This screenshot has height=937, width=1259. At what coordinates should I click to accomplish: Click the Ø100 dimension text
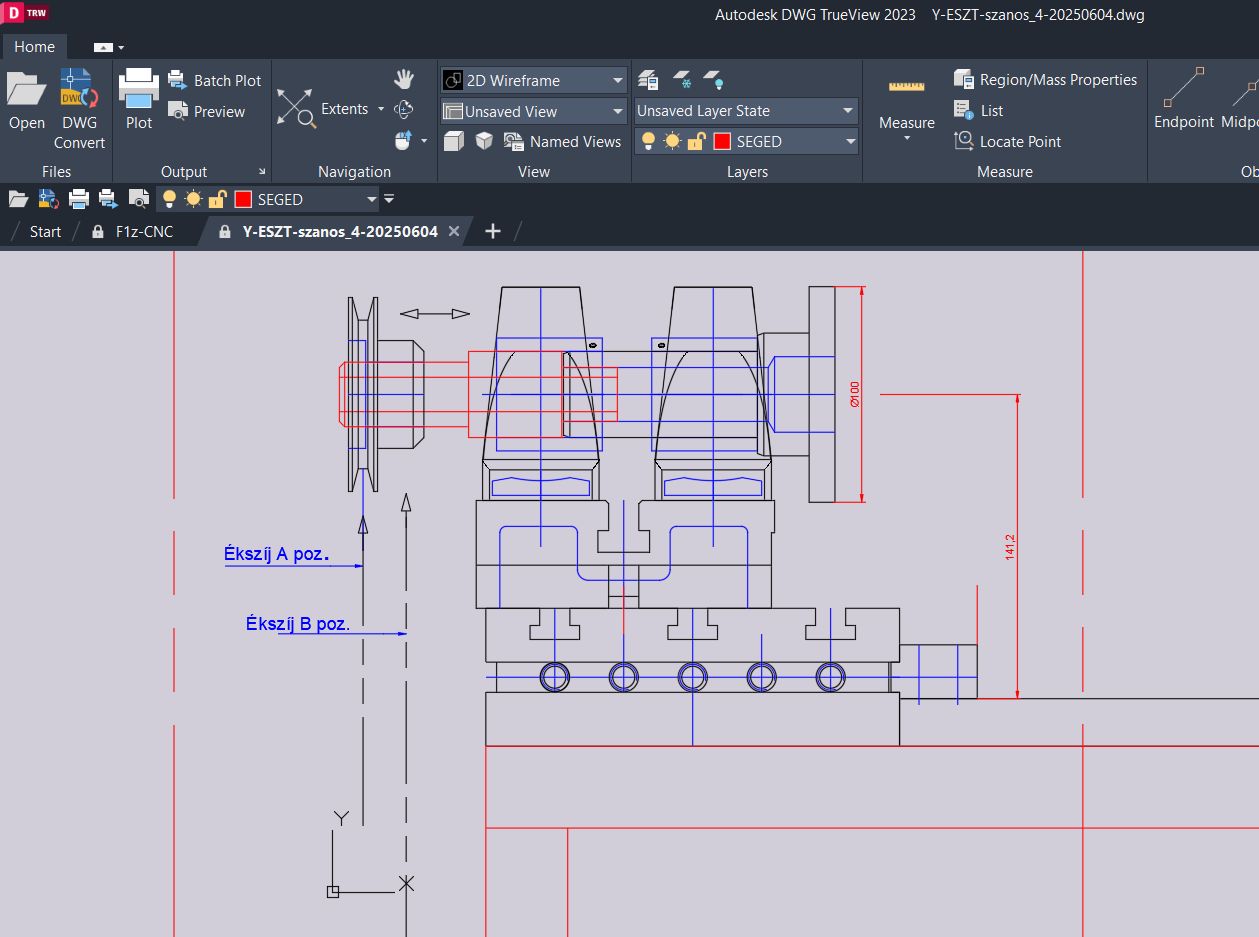pyautogui.click(x=855, y=394)
